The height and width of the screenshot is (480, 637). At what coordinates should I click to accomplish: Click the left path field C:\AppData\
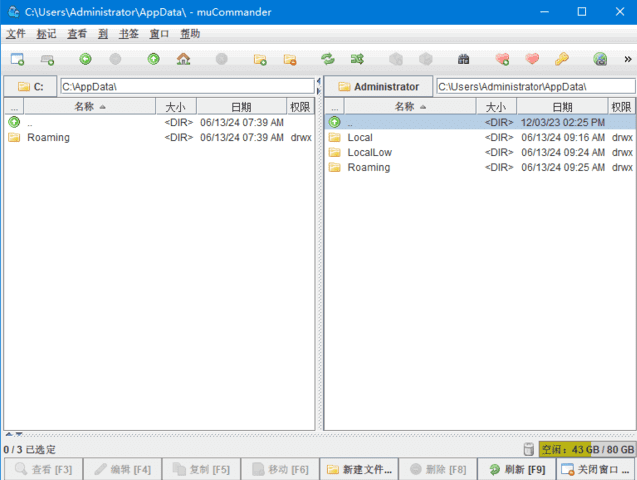[187, 86]
